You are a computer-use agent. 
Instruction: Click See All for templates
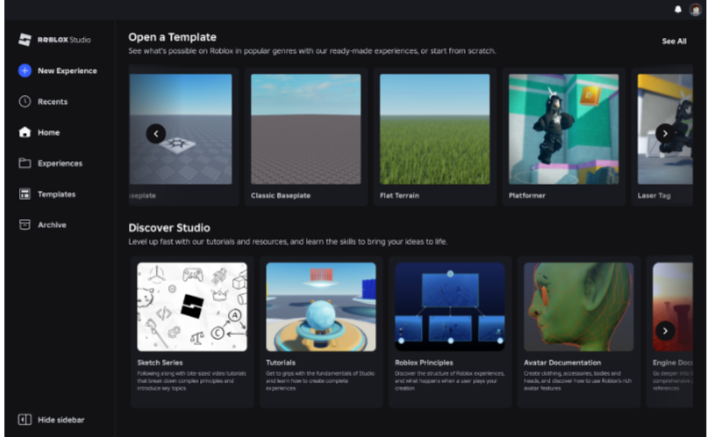(674, 42)
